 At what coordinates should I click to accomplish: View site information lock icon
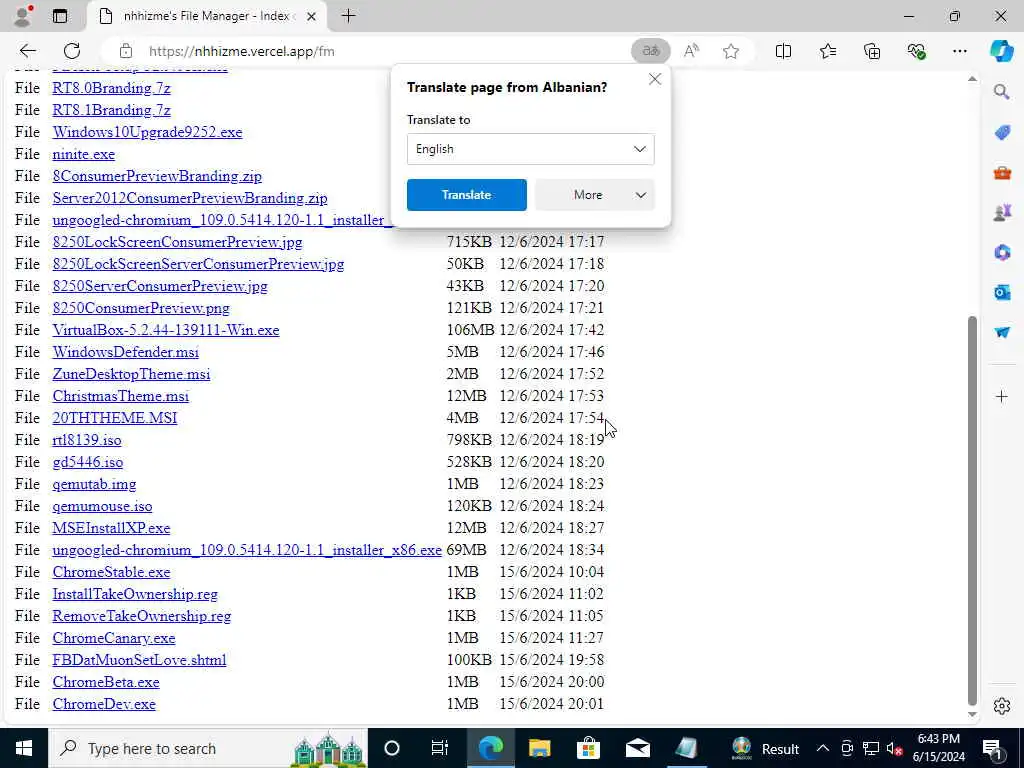126,51
